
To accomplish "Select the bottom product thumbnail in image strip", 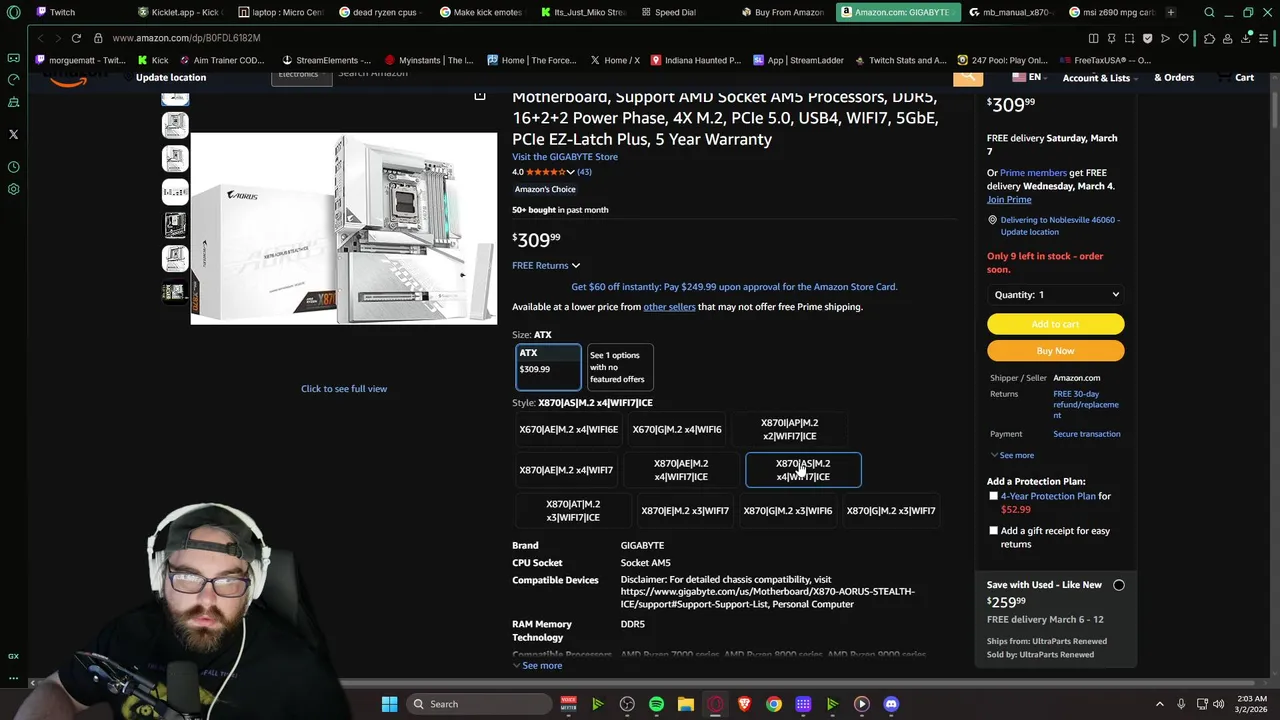I will click(x=175, y=292).
